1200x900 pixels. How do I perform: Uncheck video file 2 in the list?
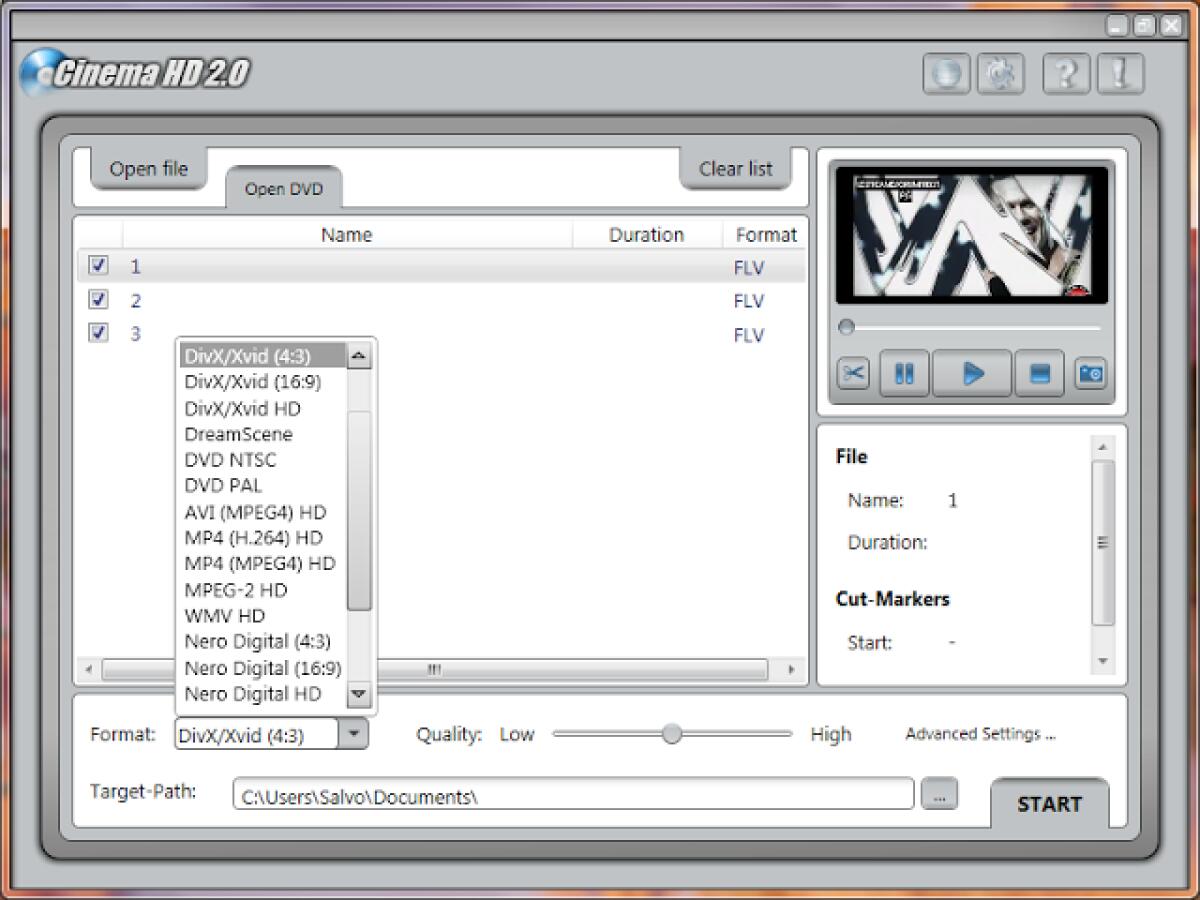coord(97,300)
